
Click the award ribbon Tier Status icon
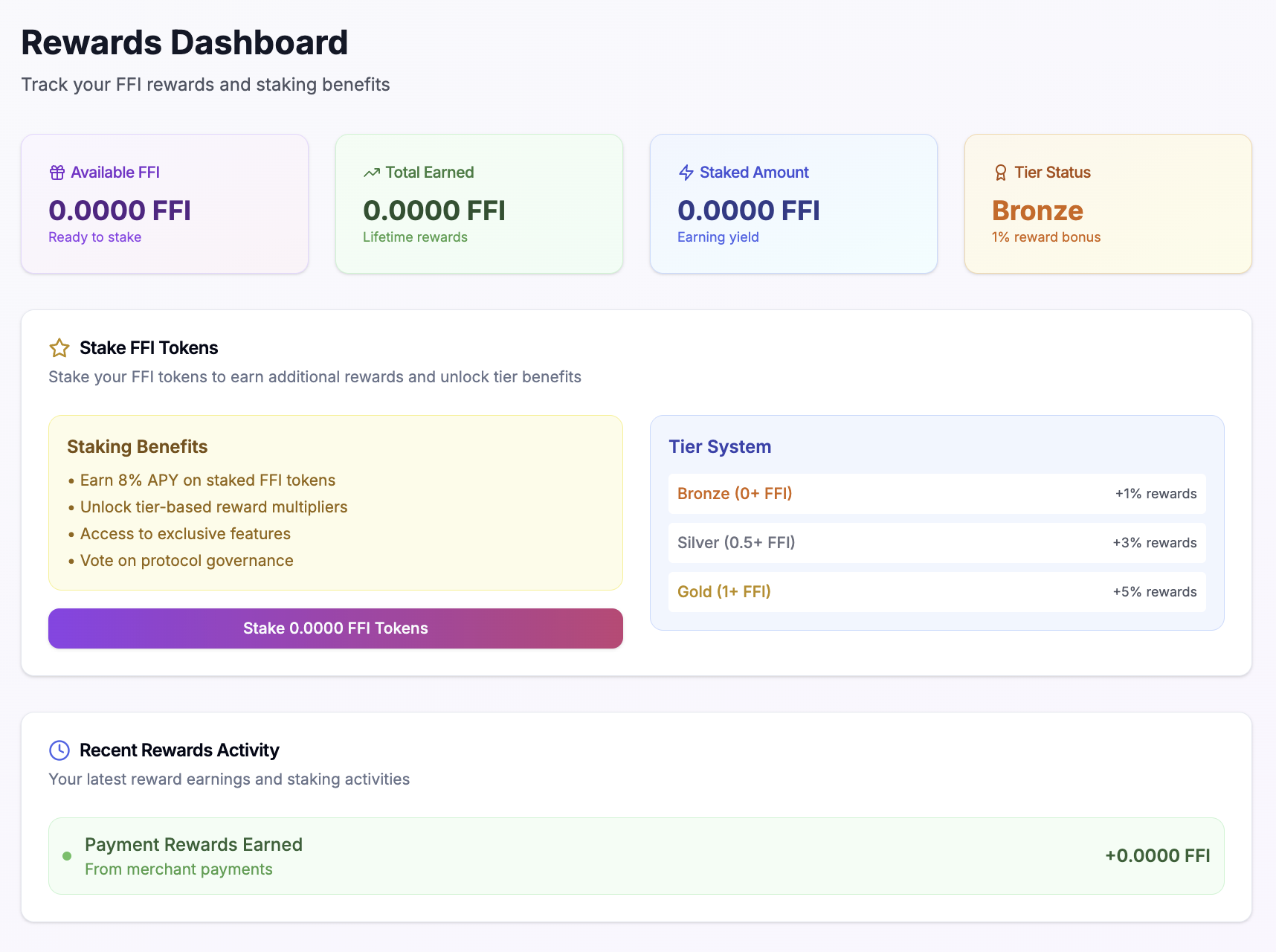1001,173
